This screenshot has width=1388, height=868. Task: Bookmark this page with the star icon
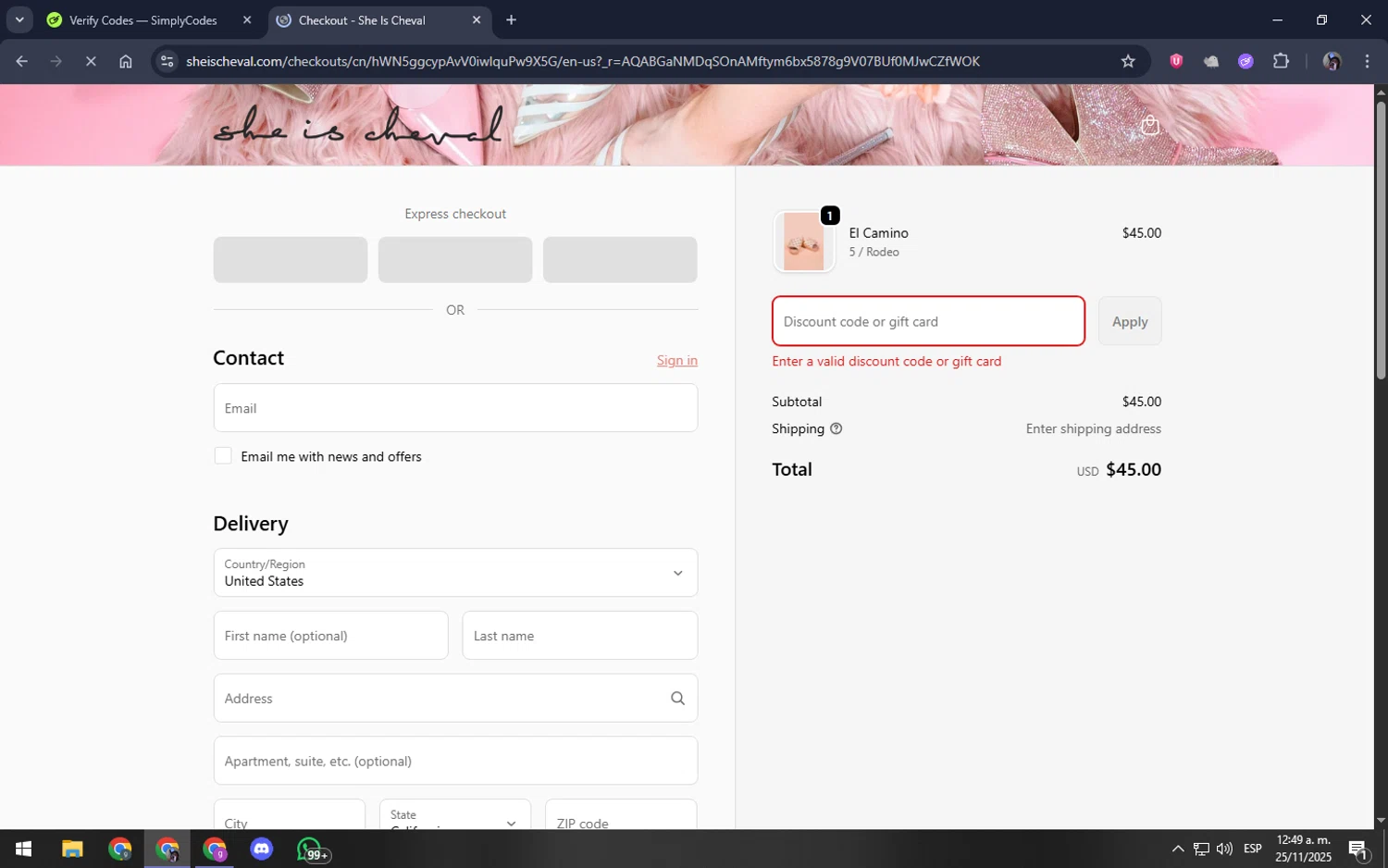(x=1127, y=61)
